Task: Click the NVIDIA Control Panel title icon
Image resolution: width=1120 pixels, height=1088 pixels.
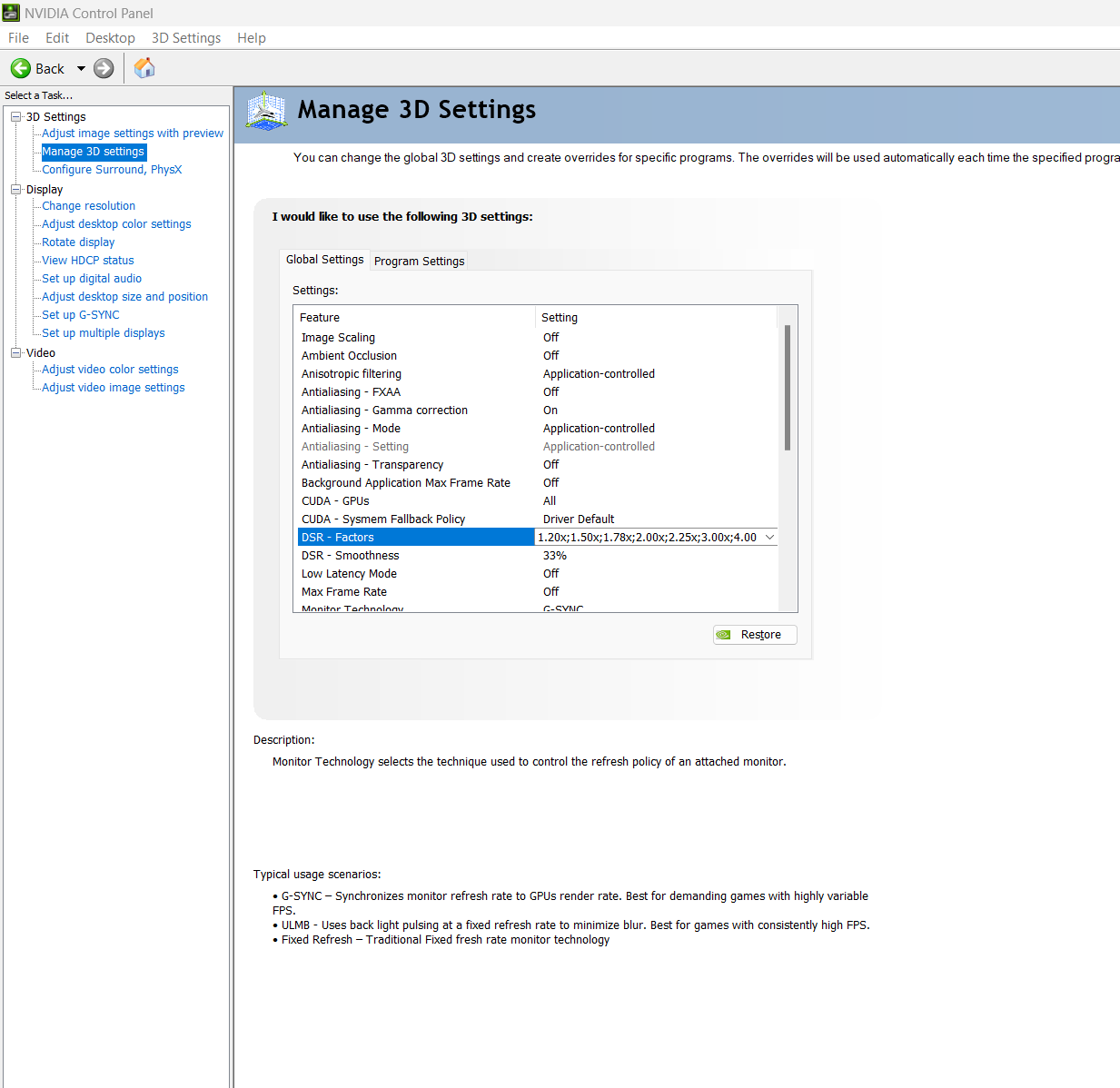Action: click(11, 13)
